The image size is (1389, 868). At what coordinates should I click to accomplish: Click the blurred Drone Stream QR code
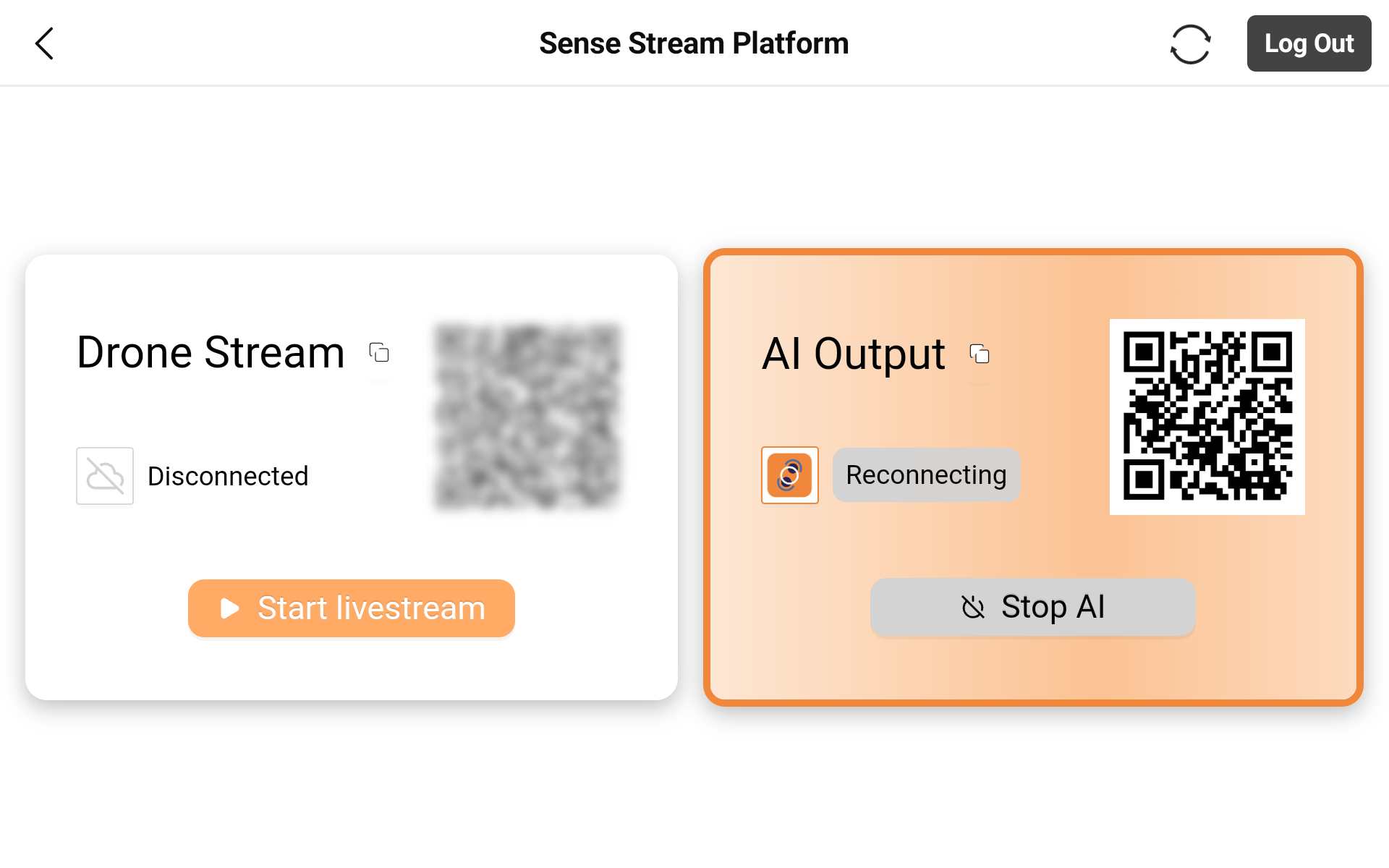526,417
